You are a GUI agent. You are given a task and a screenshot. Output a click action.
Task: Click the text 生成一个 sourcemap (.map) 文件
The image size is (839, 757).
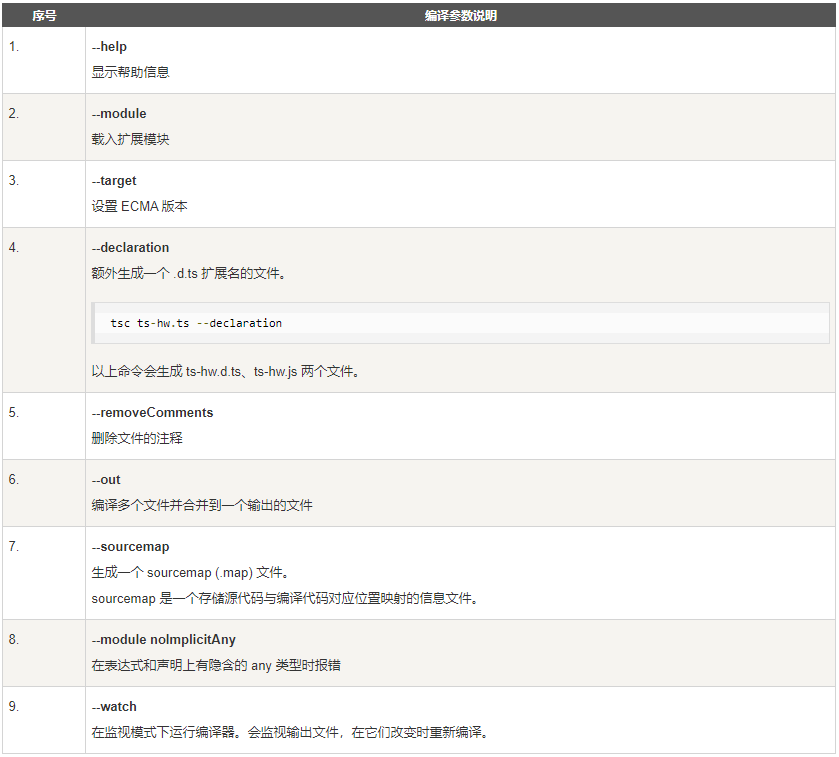pos(190,572)
